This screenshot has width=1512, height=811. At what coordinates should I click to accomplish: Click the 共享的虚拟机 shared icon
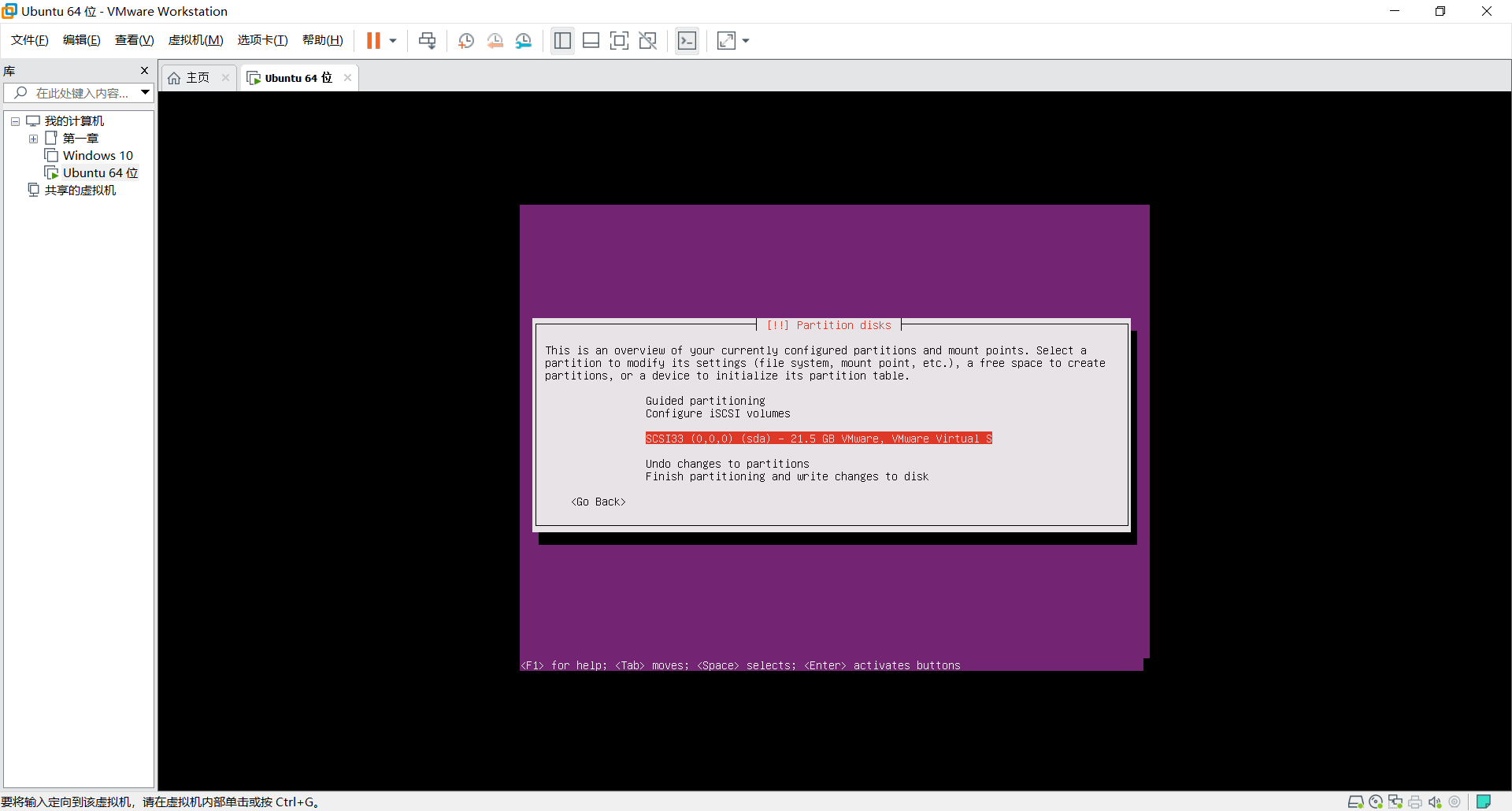click(x=33, y=191)
